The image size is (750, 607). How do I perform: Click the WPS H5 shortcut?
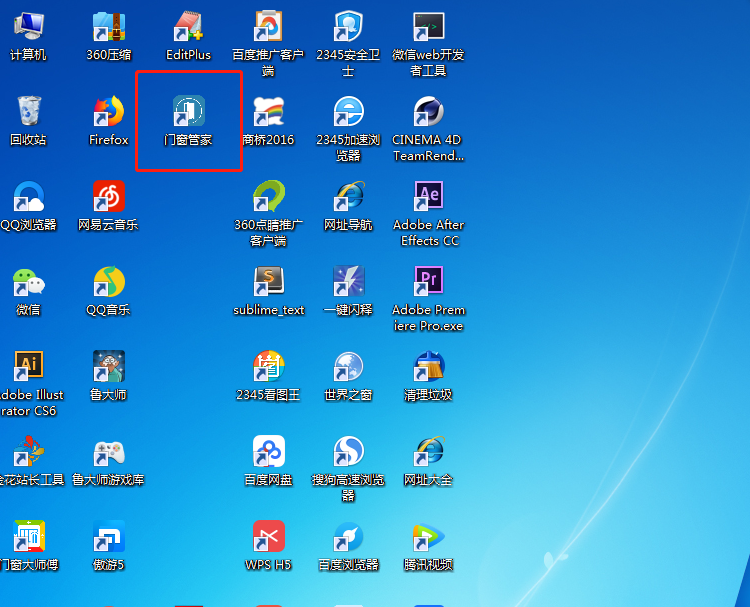tap(268, 536)
